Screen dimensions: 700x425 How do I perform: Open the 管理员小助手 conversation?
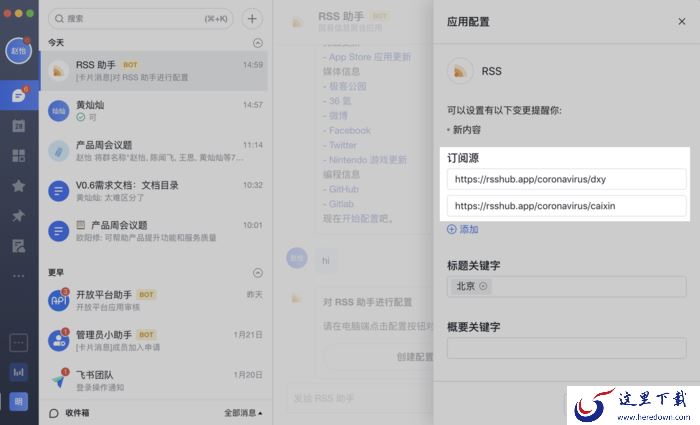[x=154, y=341]
